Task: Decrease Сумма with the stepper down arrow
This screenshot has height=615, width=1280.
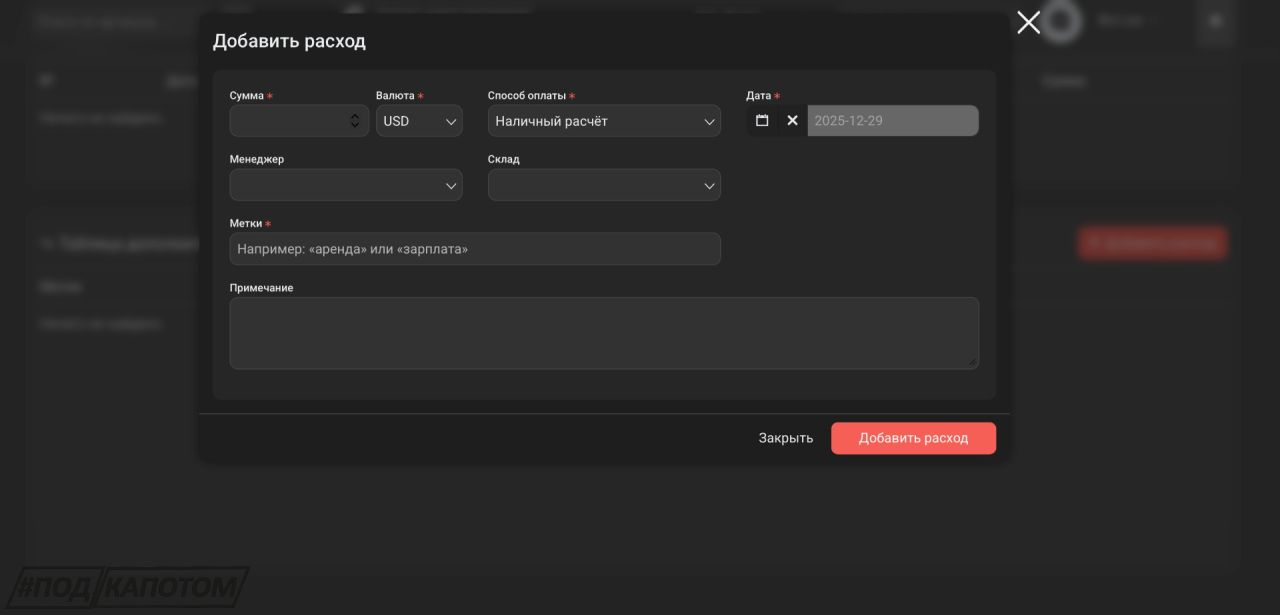Action: [355, 126]
